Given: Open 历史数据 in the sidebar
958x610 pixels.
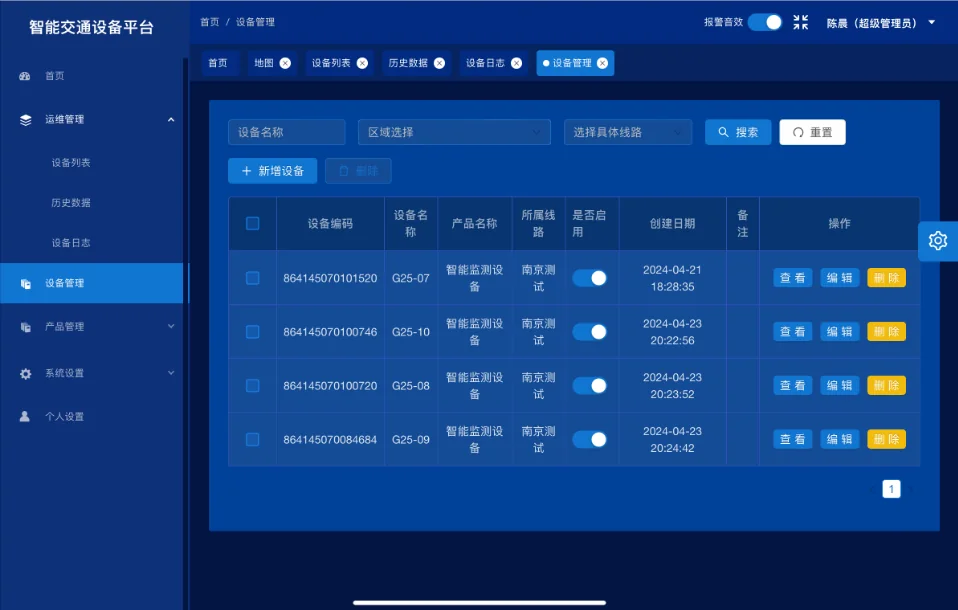Looking at the screenshot, I should pyautogui.click(x=71, y=203).
